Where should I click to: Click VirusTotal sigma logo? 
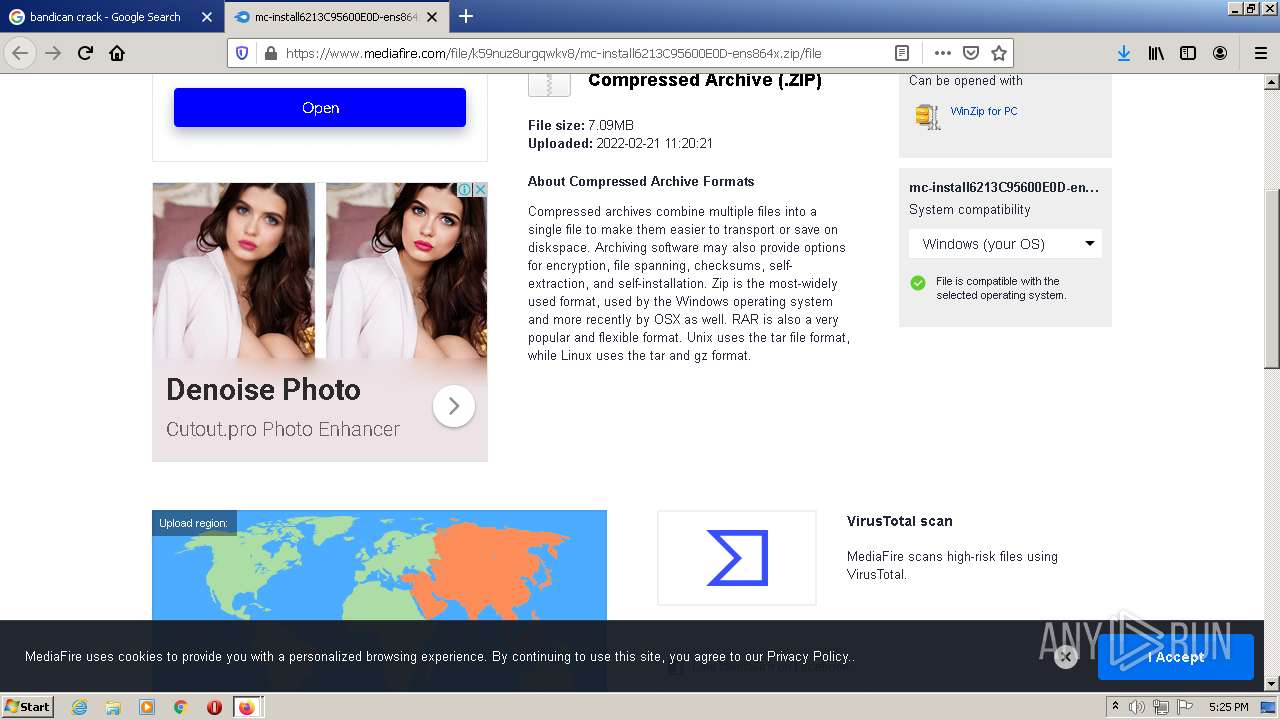pyautogui.click(x=737, y=558)
